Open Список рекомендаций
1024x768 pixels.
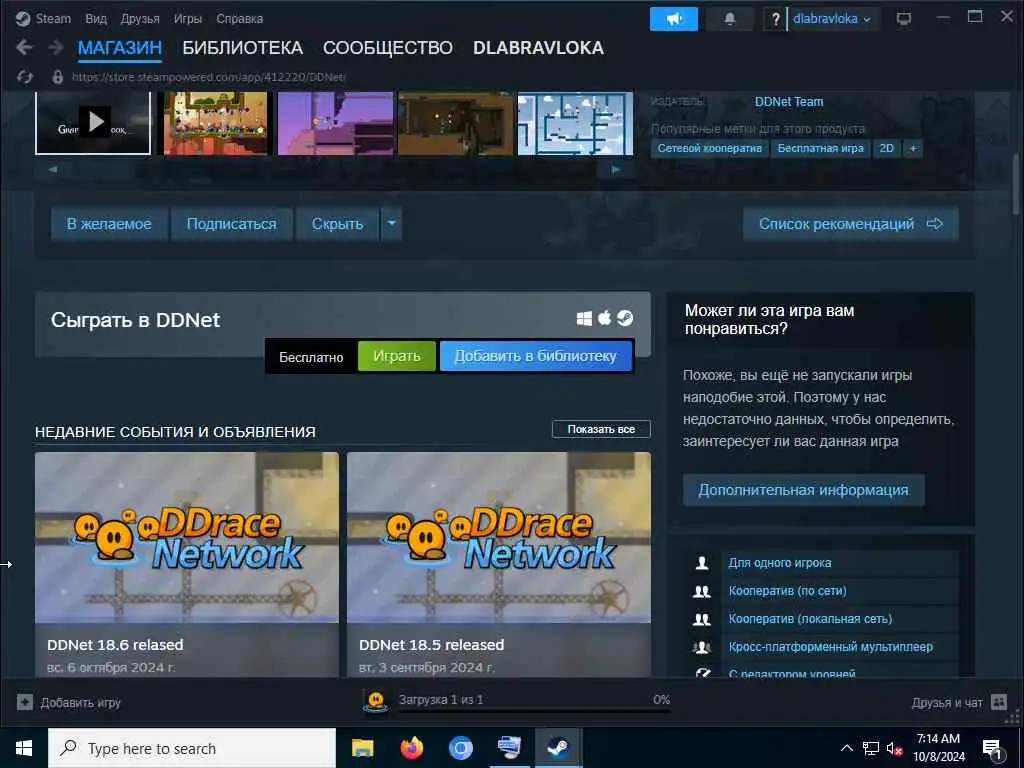click(850, 224)
